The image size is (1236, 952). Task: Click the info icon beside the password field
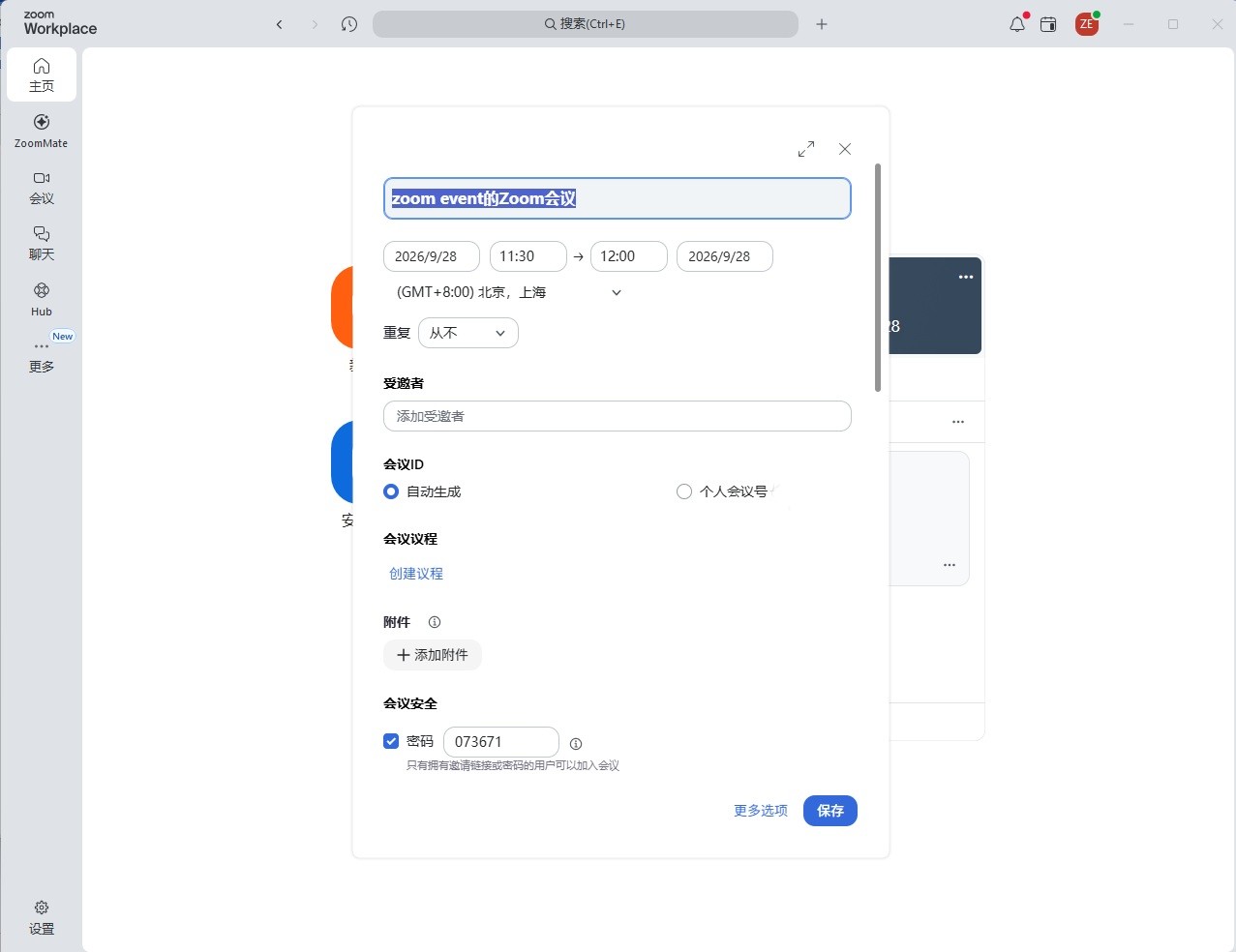click(x=576, y=744)
